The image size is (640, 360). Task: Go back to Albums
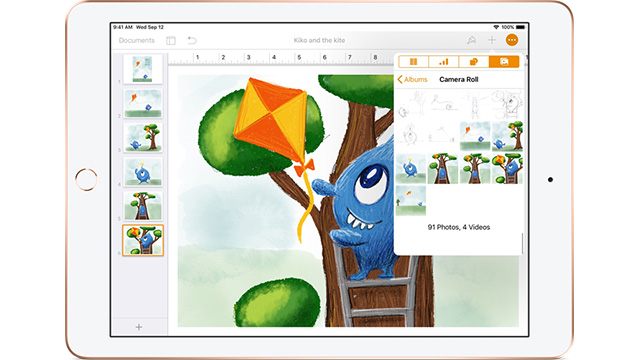tap(412, 79)
